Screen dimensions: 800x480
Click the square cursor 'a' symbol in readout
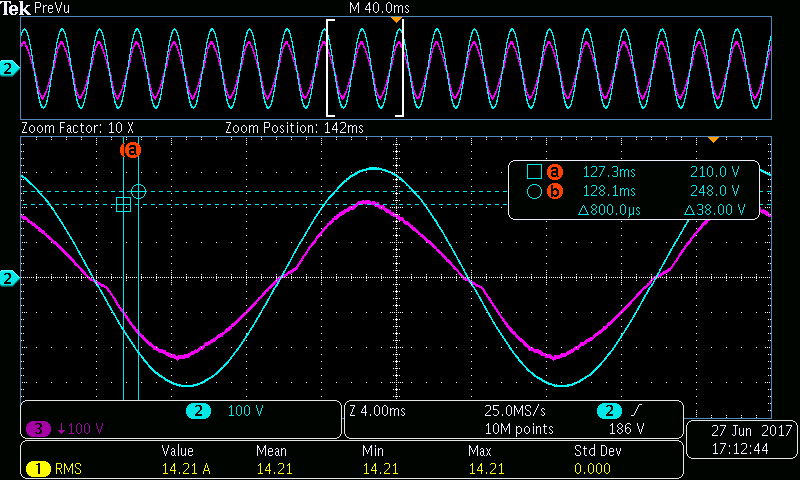pyautogui.click(x=534, y=171)
